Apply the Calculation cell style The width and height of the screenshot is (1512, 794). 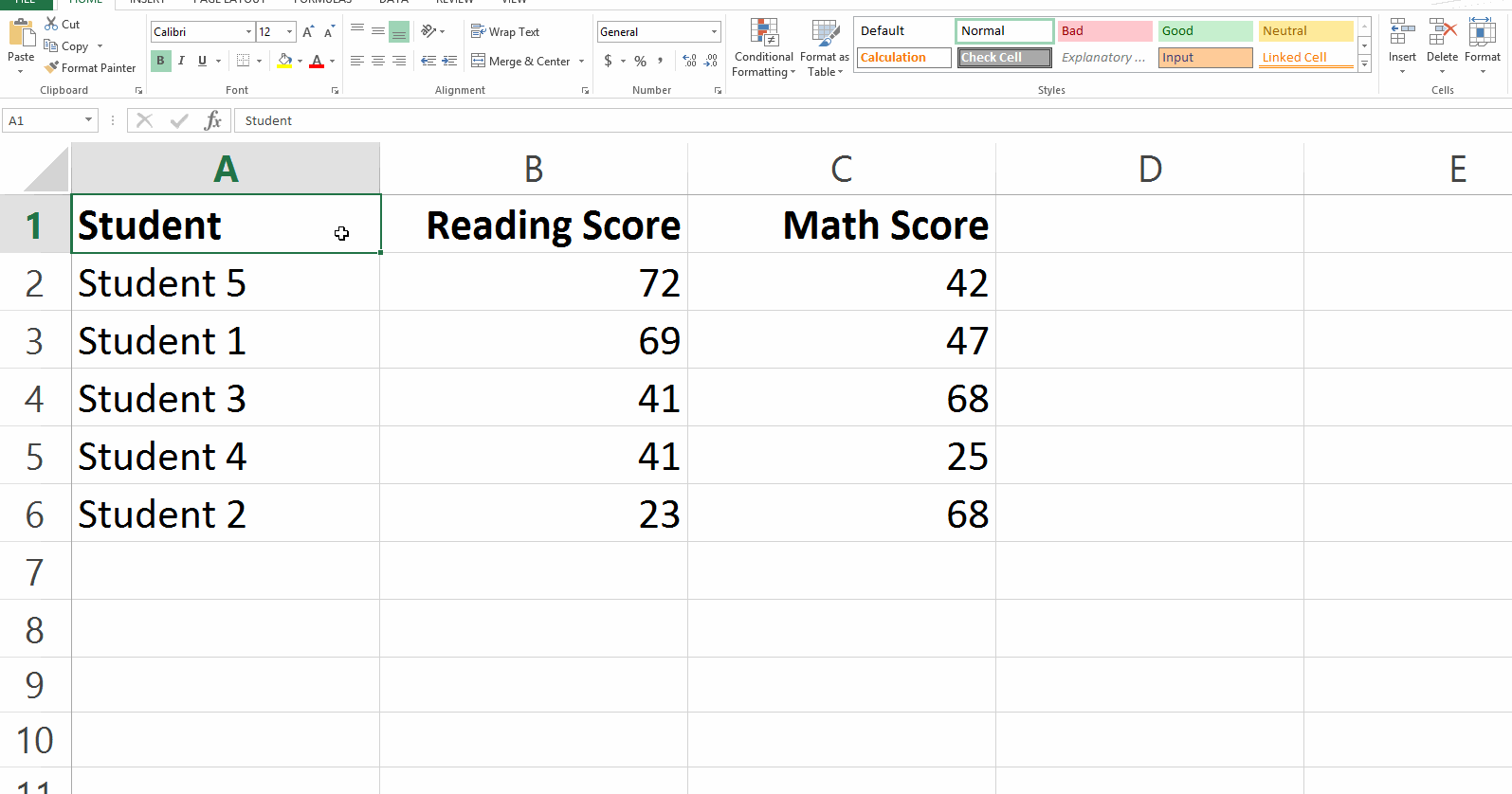(904, 58)
